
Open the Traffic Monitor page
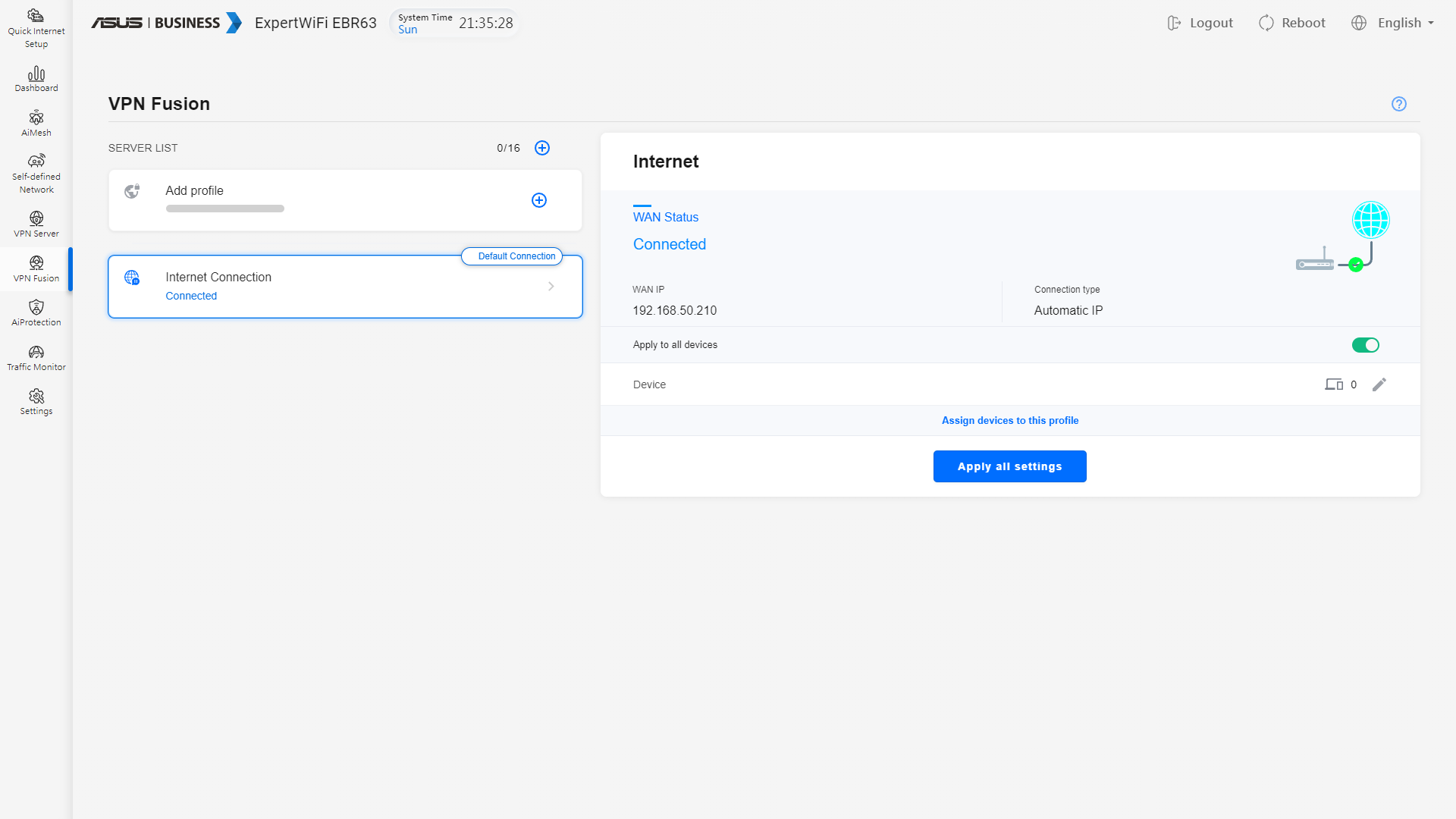coord(36,357)
